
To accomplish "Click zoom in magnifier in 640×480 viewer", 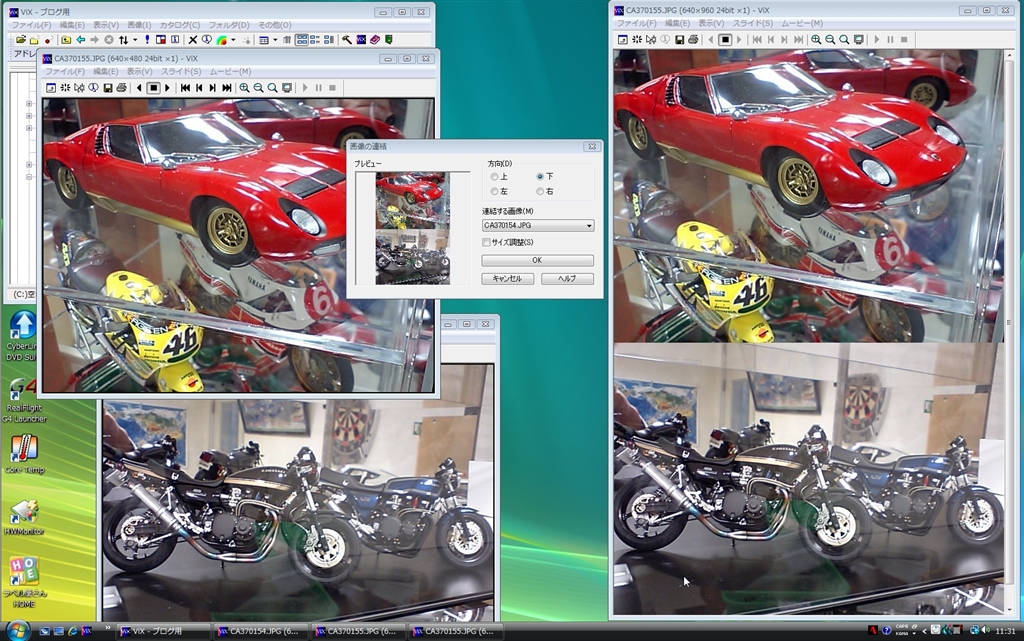I will [244, 87].
